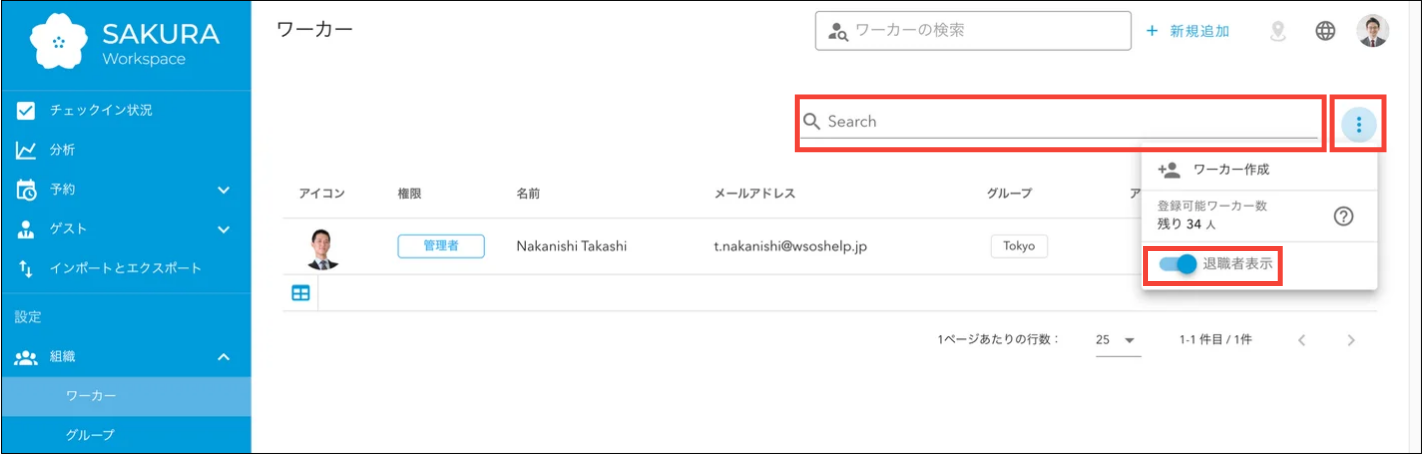The image size is (1422, 454).
Task: Click the グループ column header
Action: point(1009,193)
